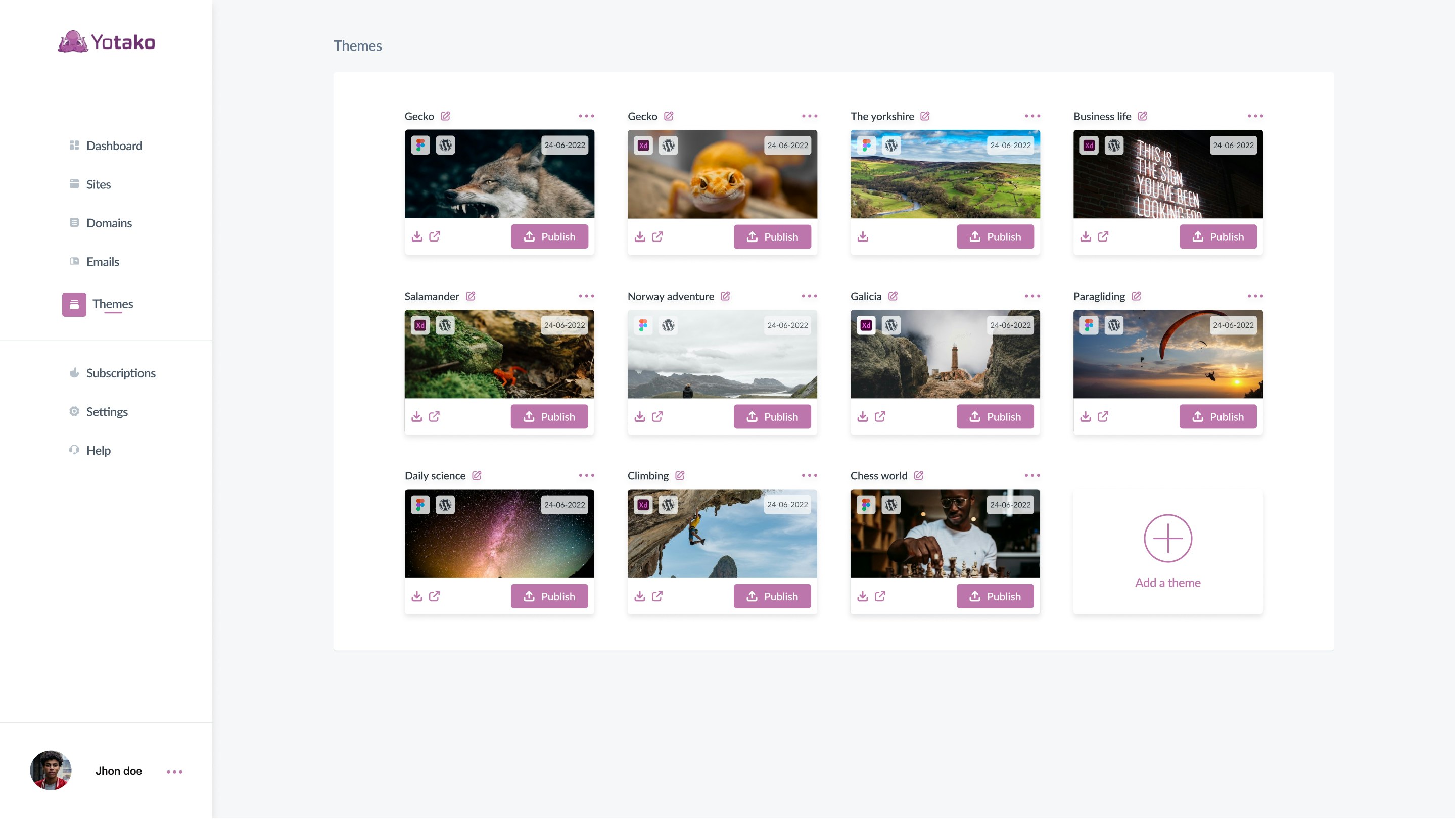
Task: Download Daily science theme
Action: pyautogui.click(x=417, y=596)
